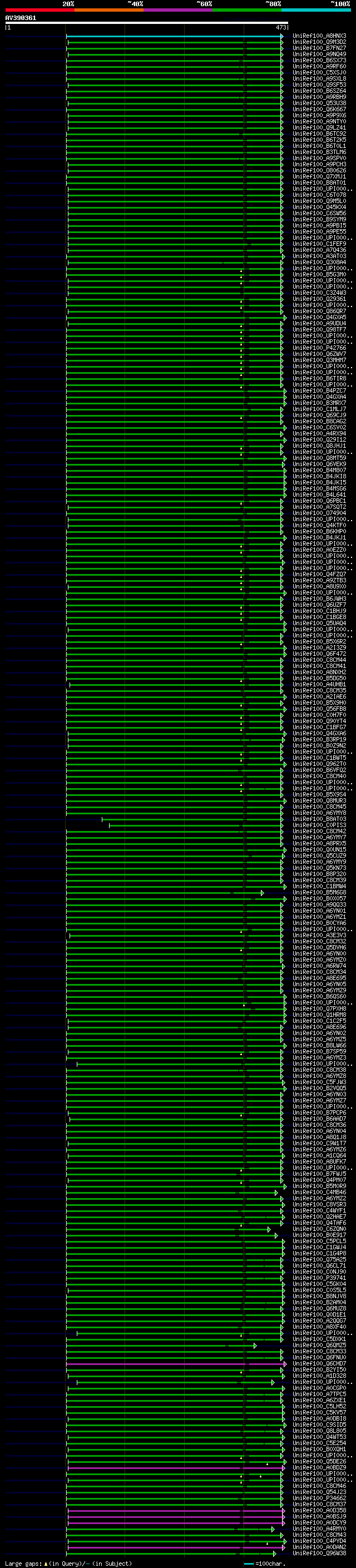356x1568 pixels.
Task: Select hit label UniRef100_B2YI50
Action: (319, 1369)
